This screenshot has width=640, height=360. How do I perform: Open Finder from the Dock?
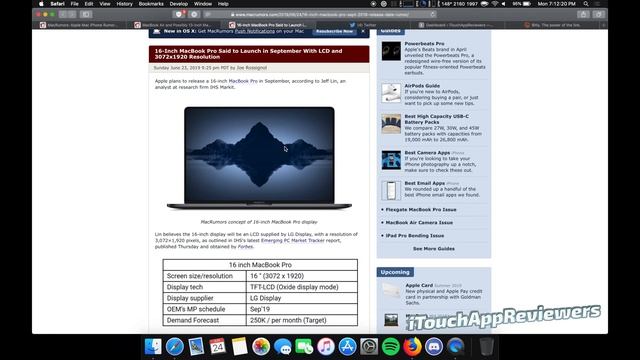click(153, 347)
